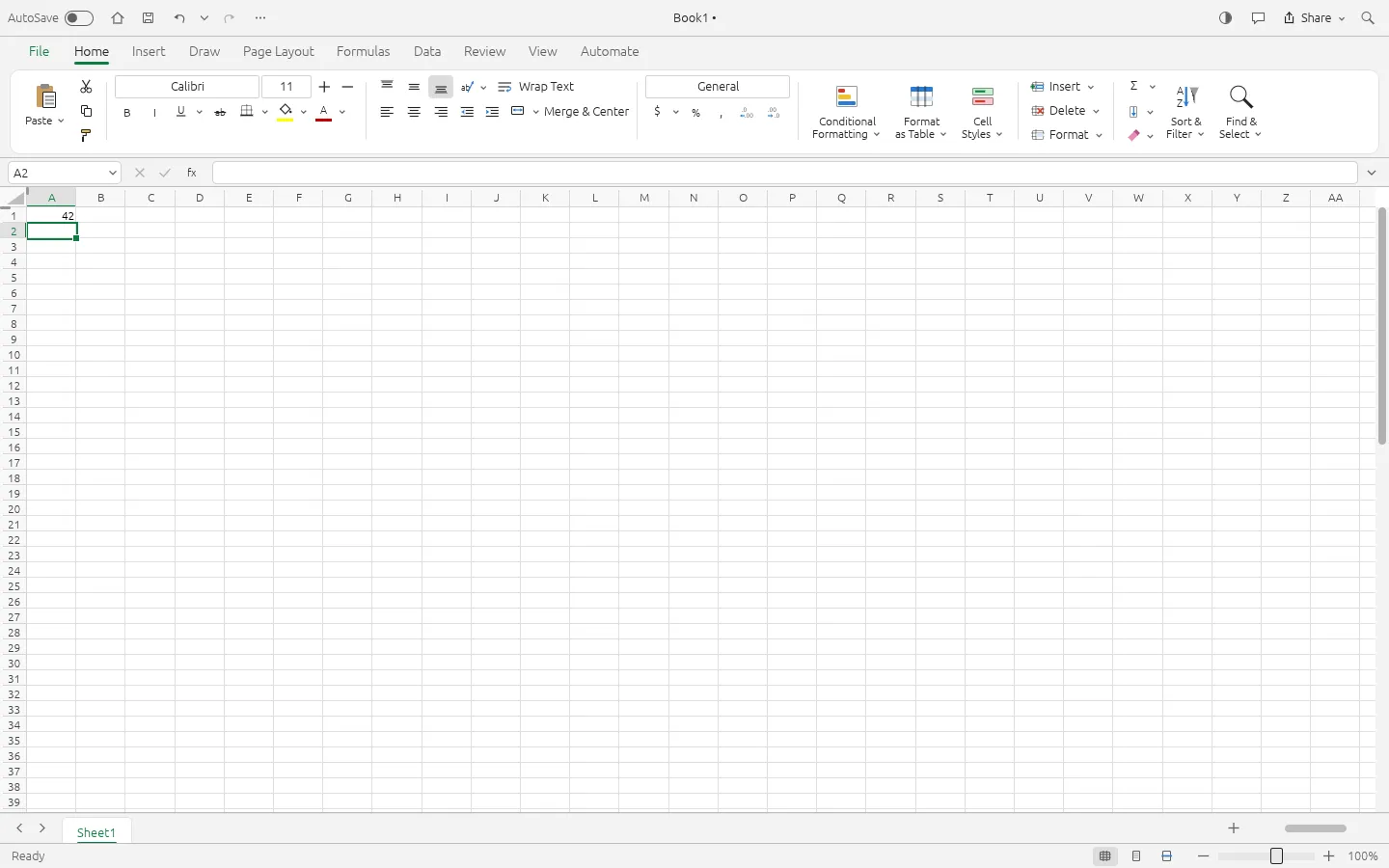Screen dimensions: 1389x868
Task: Increase font size with the plus icon
Action: (x=324, y=87)
